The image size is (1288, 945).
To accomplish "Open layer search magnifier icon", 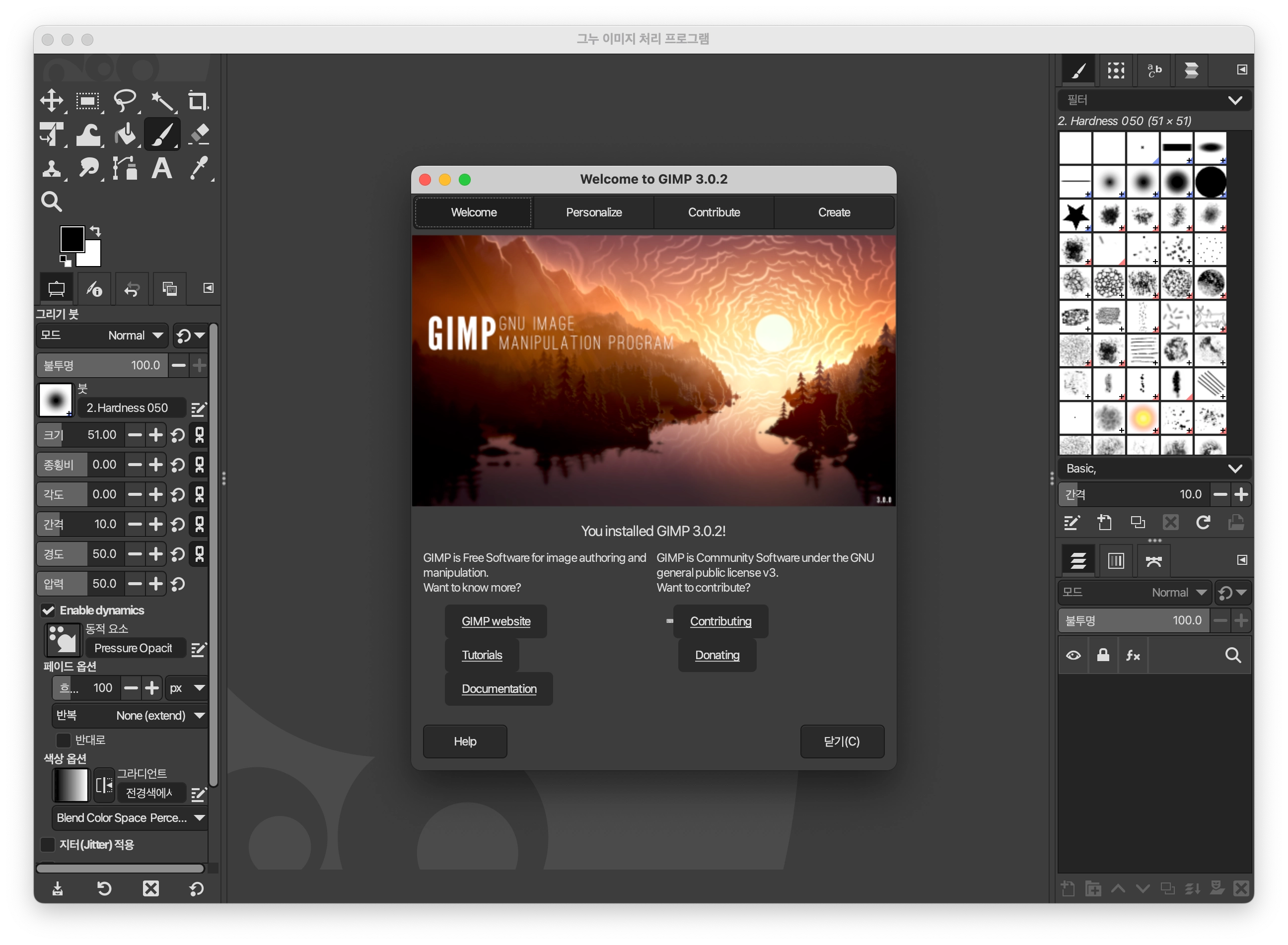I will [x=1233, y=656].
